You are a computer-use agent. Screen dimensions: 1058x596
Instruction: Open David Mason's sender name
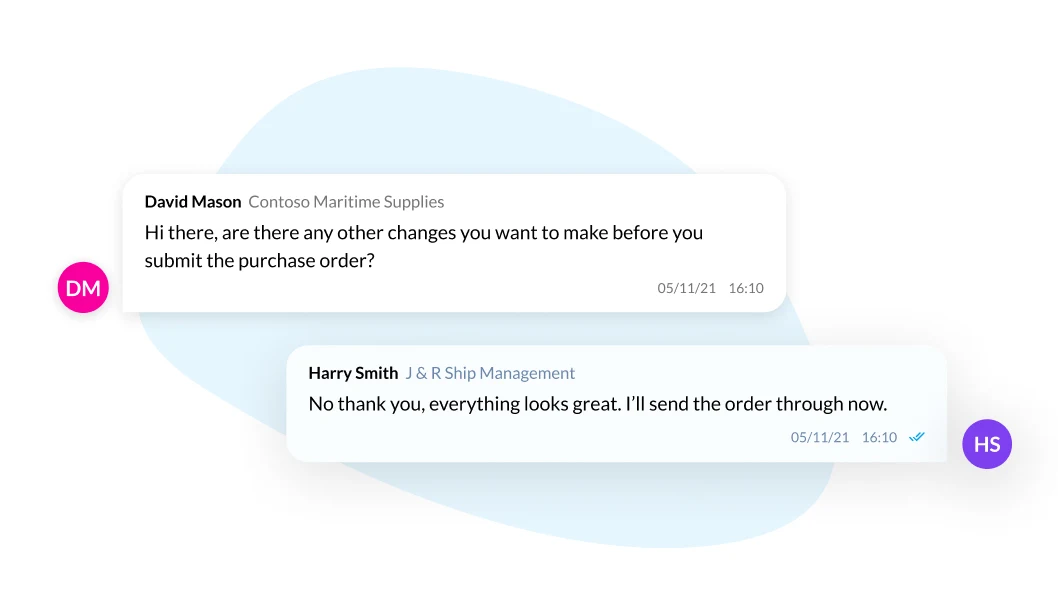(x=192, y=202)
